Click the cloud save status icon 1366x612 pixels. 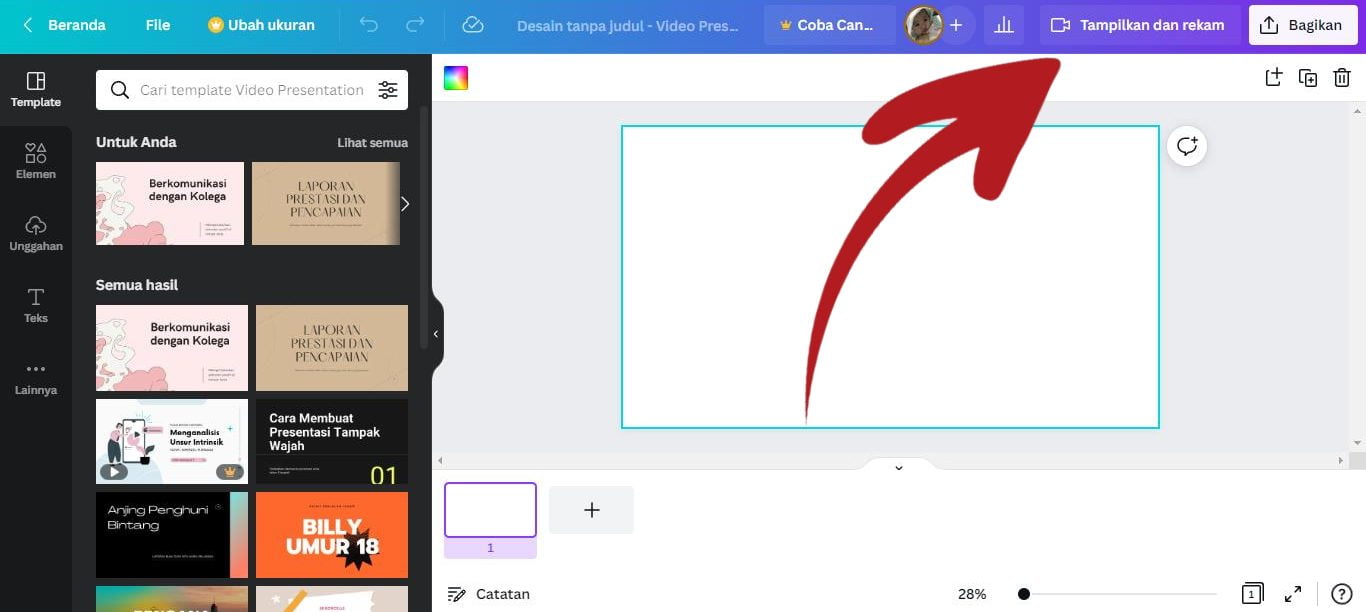click(x=473, y=24)
